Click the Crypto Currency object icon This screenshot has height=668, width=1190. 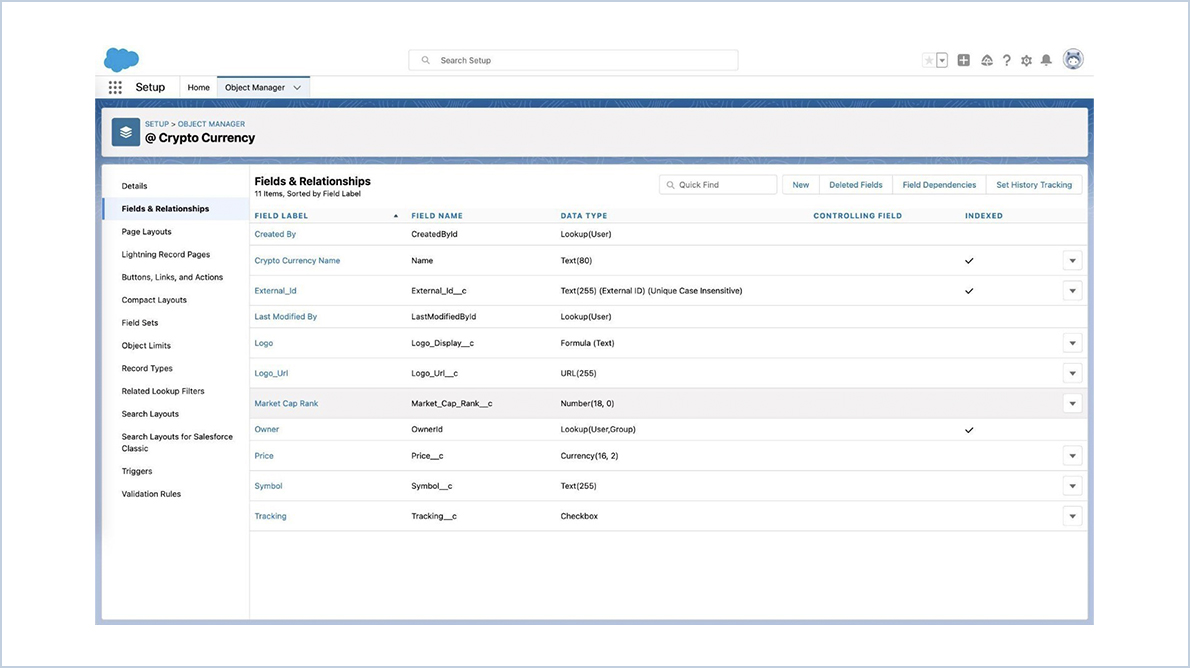(x=125, y=130)
